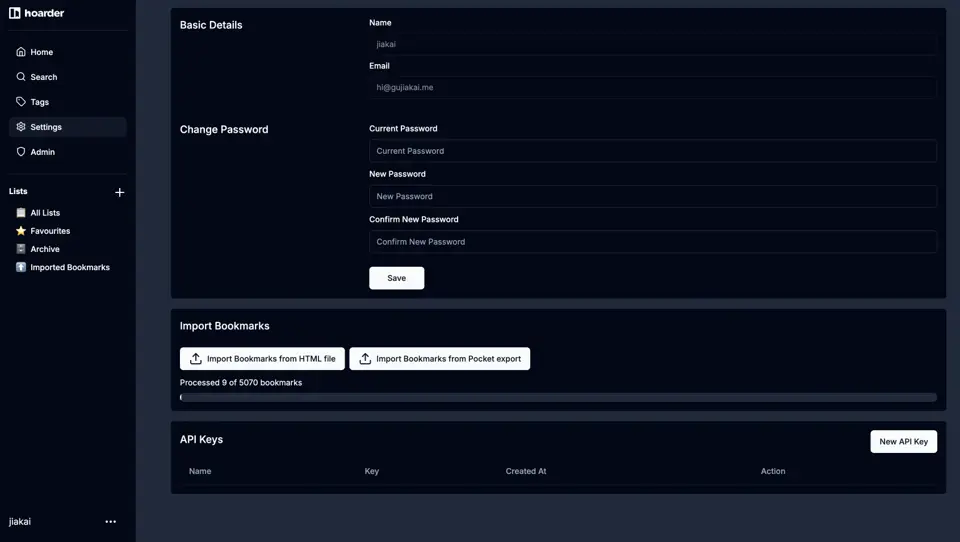The image size is (960, 542).
Task: Click the Created At column header
Action: 526,471
